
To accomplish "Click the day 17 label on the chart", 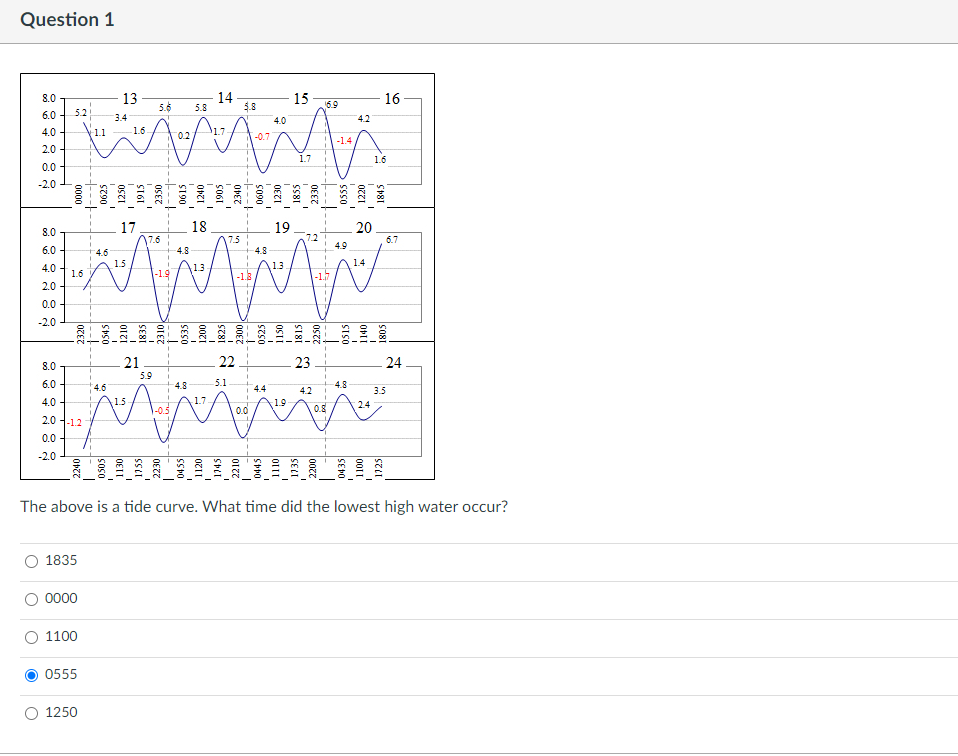I will (x=128, y=227).
